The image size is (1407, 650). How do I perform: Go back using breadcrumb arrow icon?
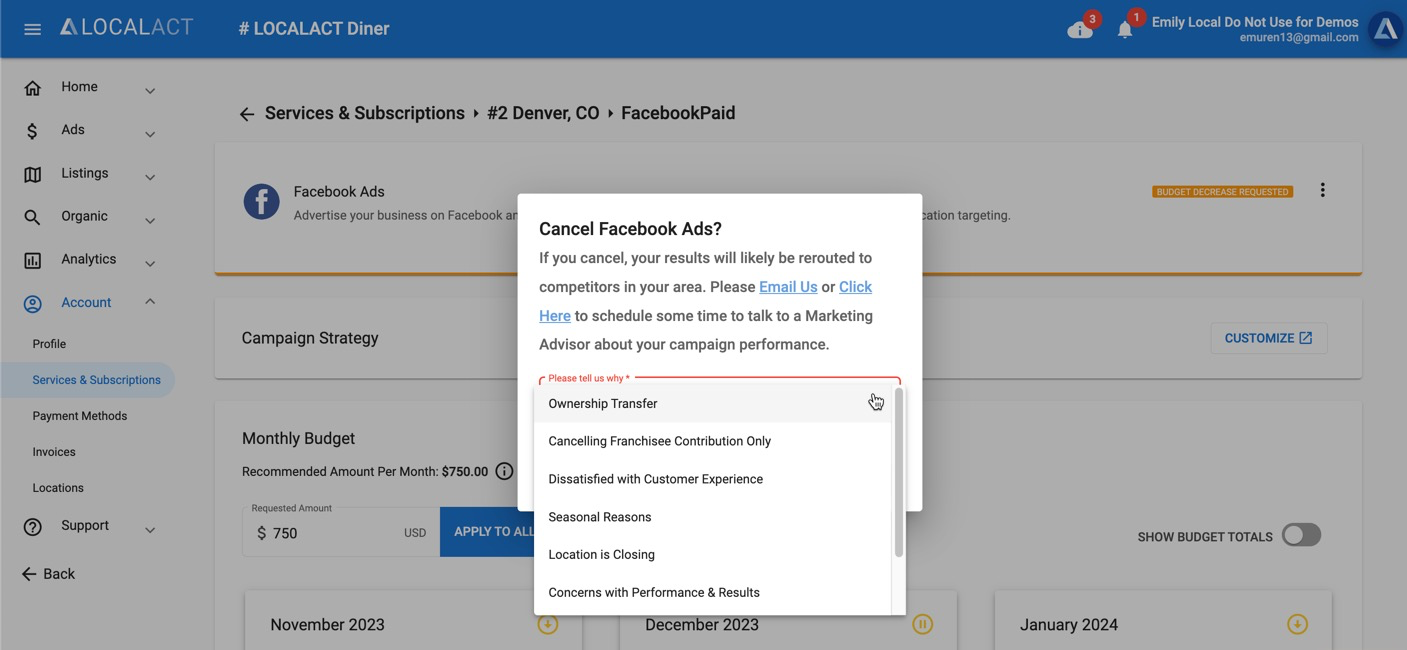(247, 114)
